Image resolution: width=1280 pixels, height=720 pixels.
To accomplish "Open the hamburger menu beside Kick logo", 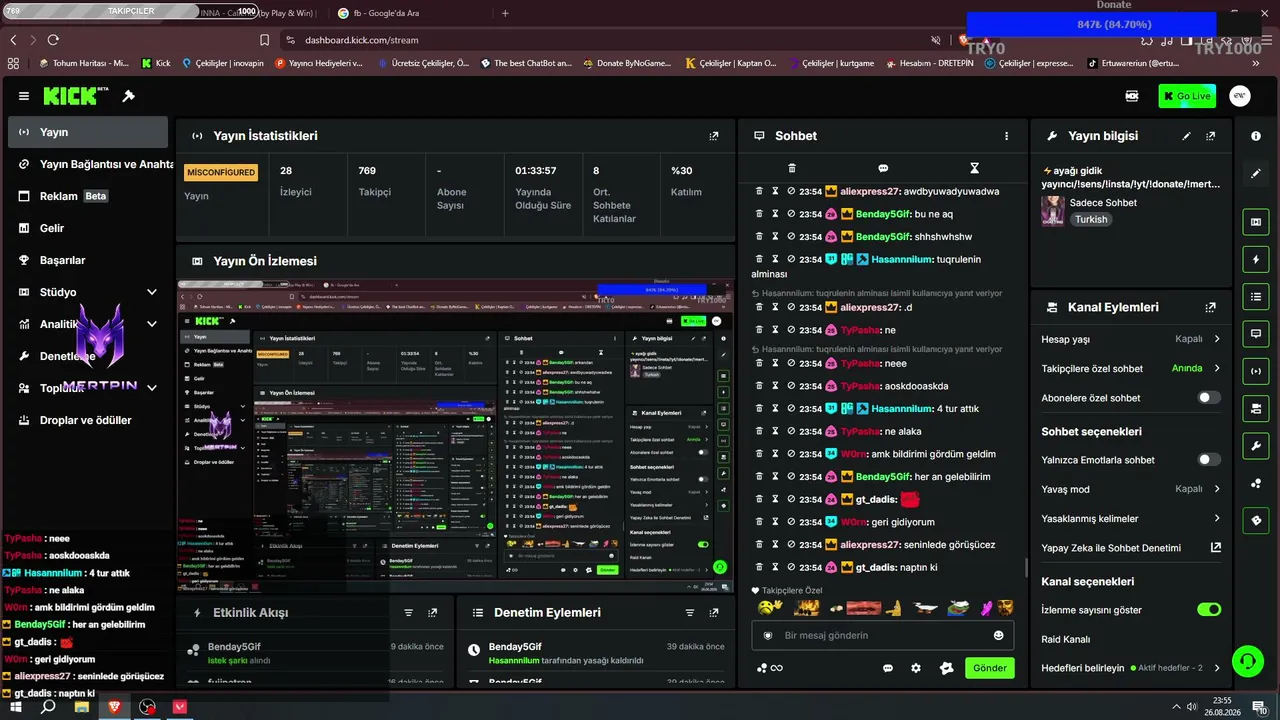I will tap(24, 96).
